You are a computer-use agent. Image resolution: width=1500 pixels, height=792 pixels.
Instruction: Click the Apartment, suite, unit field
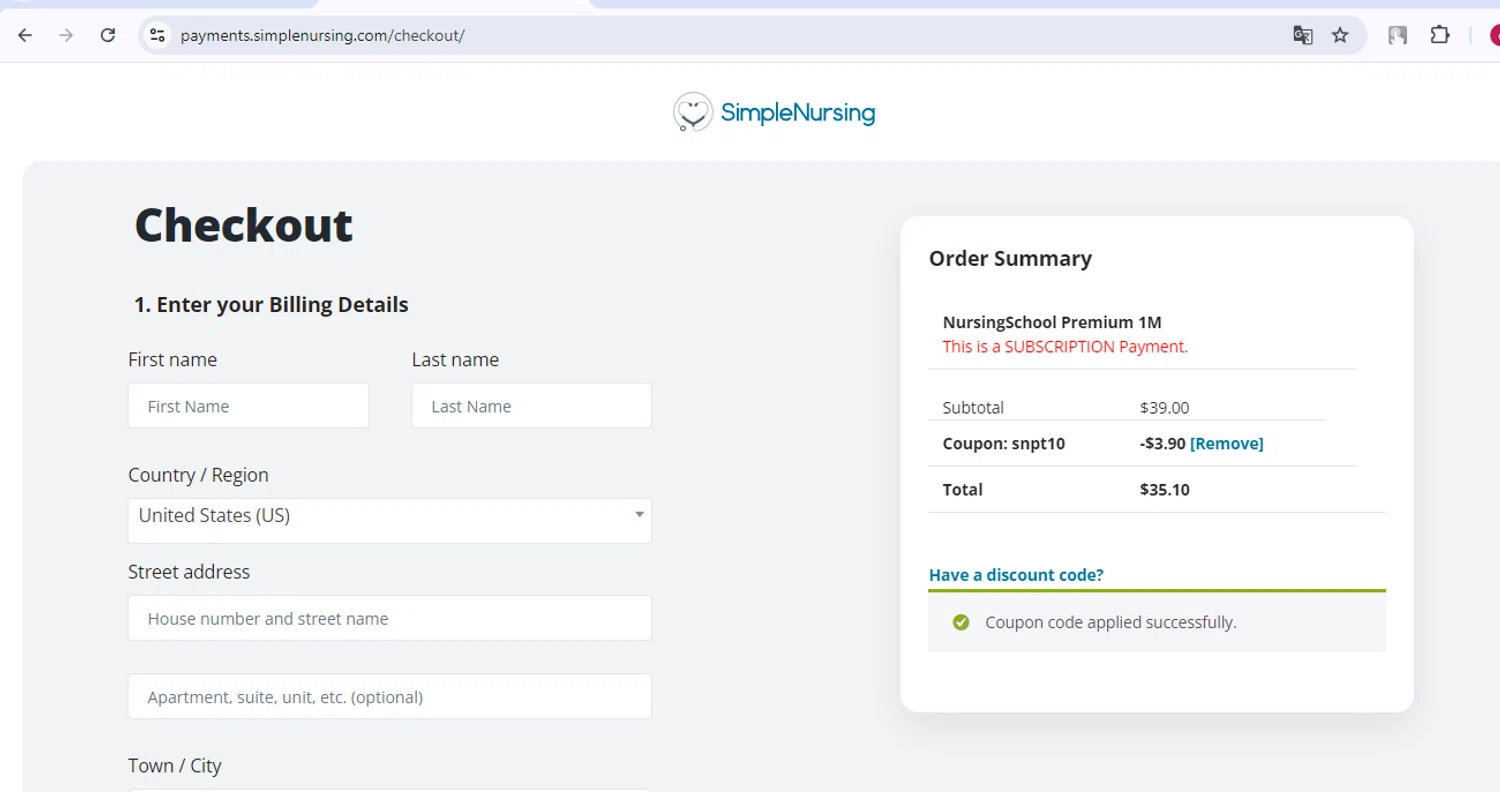pos(390,696)
